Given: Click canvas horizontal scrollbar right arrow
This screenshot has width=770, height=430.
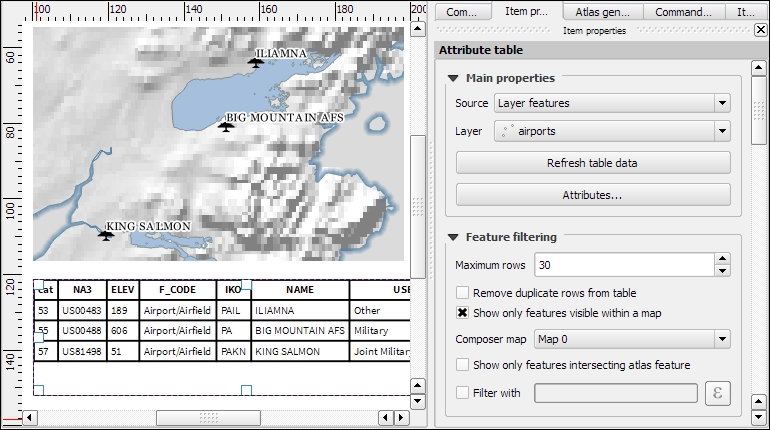Looking at the screenshot, I should click(401, 418).
